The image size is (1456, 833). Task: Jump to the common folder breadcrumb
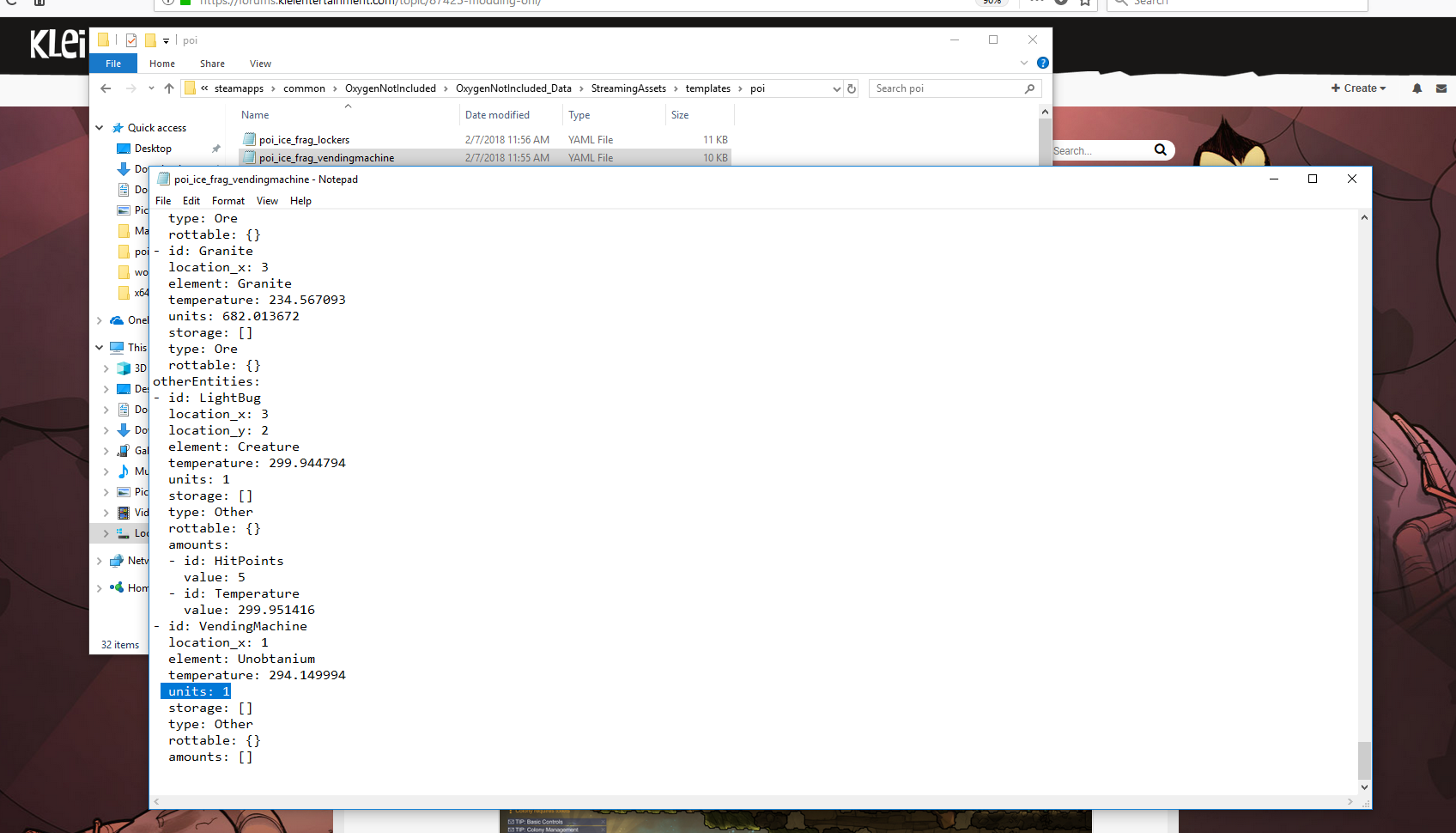click(x=304, y=88)
